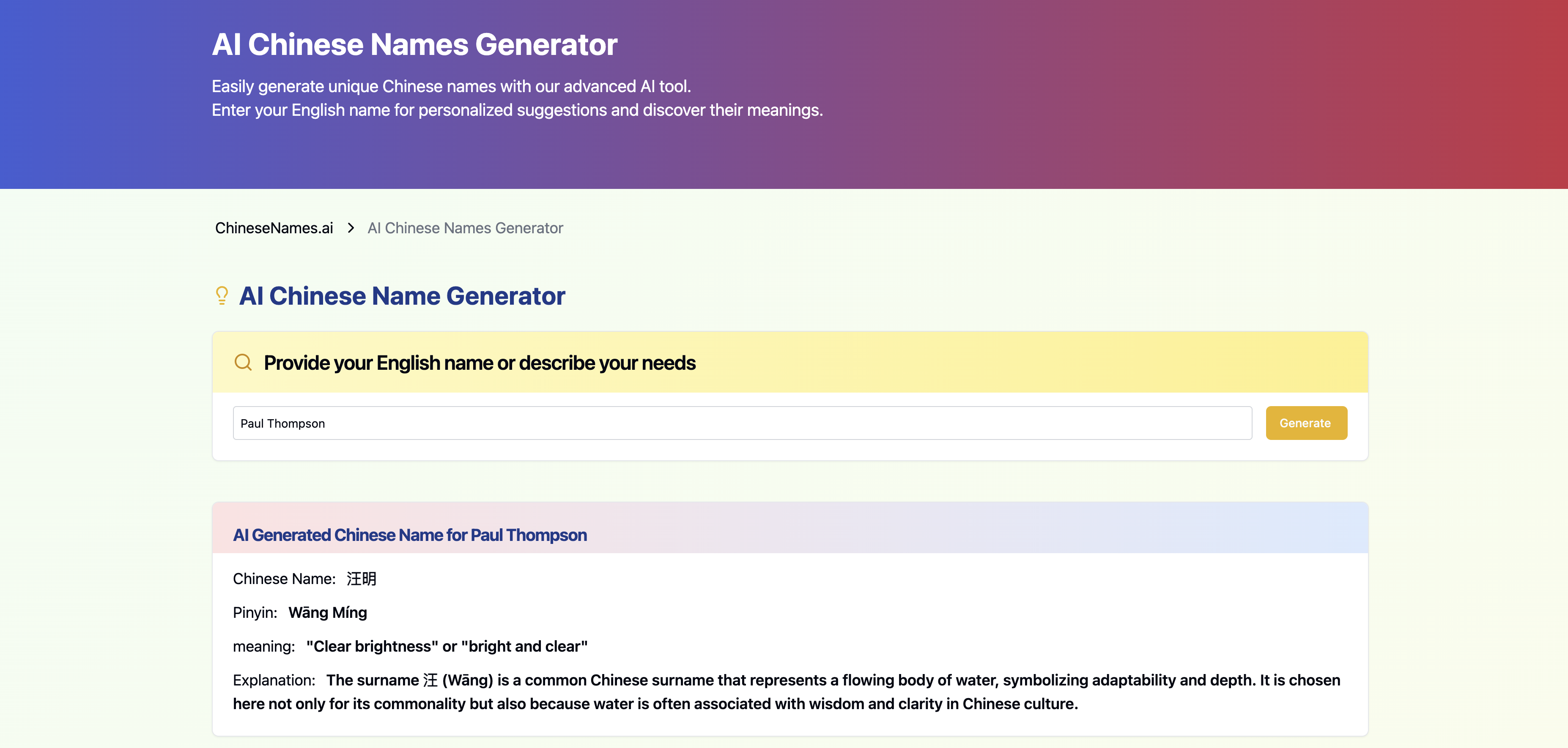Click the top banner title AI Chinese Names Generator
1568x748 pixels.
point(414,45)
